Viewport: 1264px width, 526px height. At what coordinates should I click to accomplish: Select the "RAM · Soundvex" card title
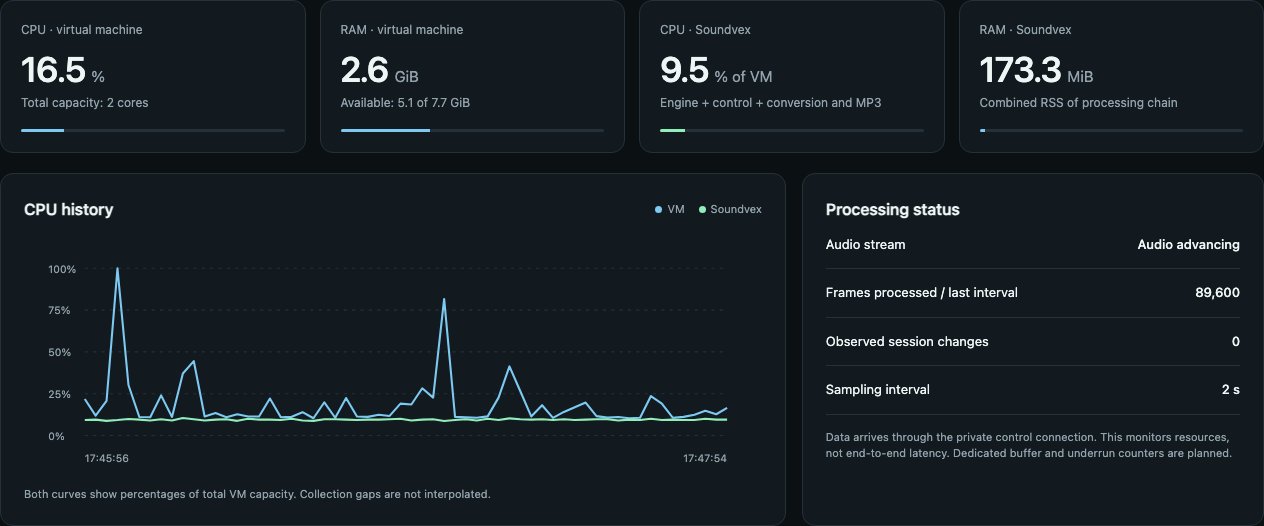tap(1025, 30)
